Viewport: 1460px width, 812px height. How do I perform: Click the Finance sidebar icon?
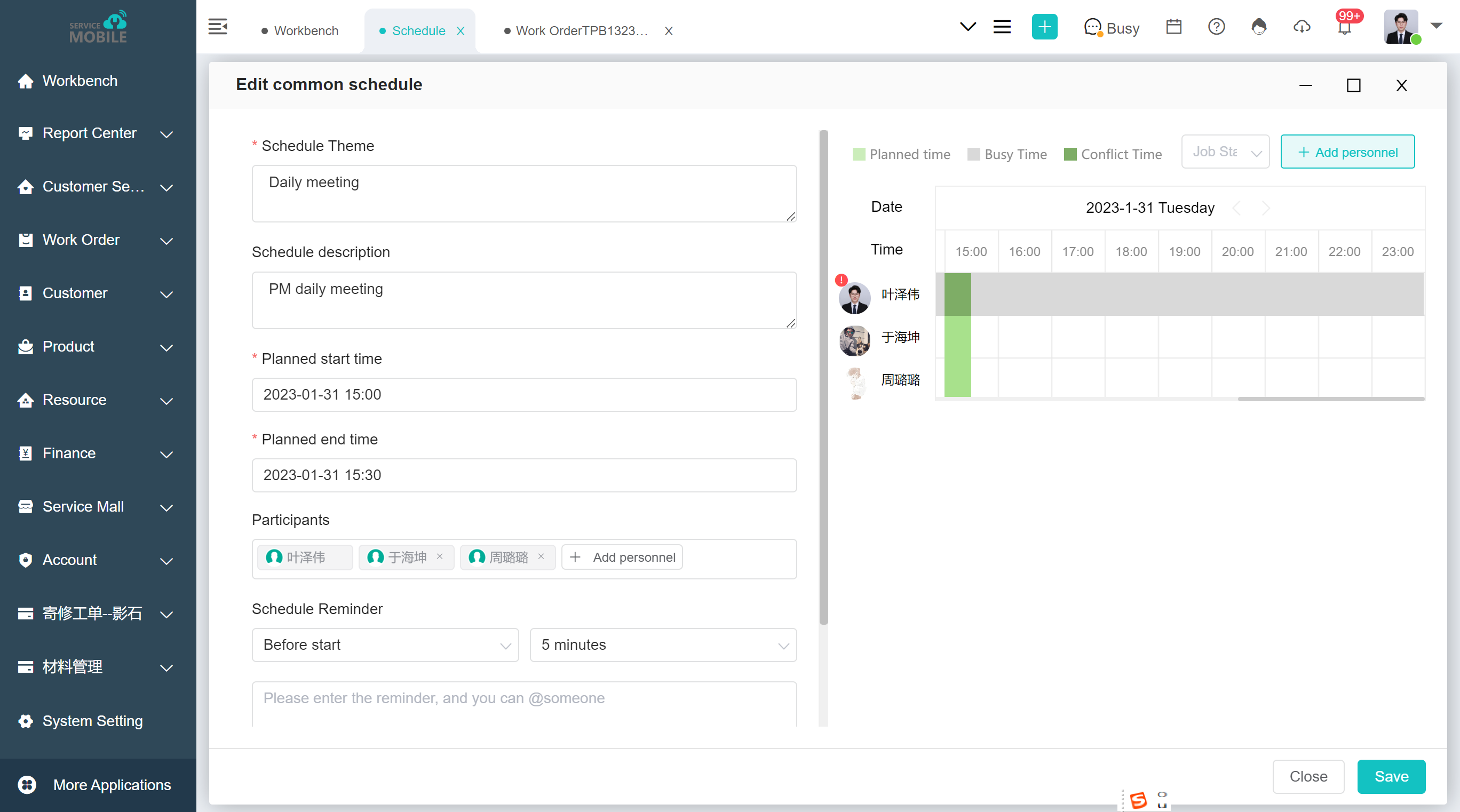[26, 453]
